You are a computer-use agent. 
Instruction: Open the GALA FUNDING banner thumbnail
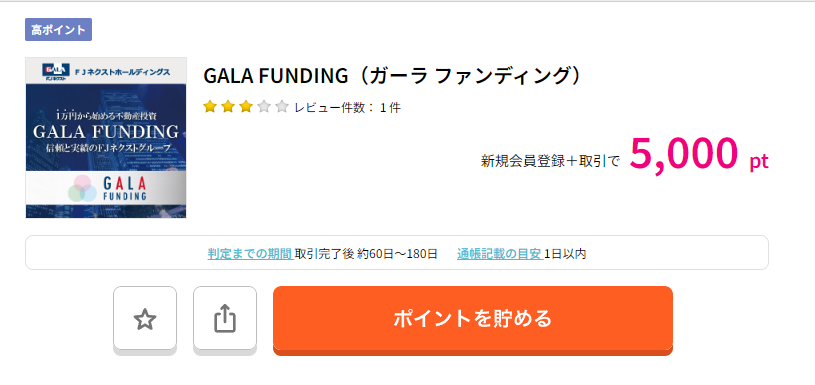106,138
